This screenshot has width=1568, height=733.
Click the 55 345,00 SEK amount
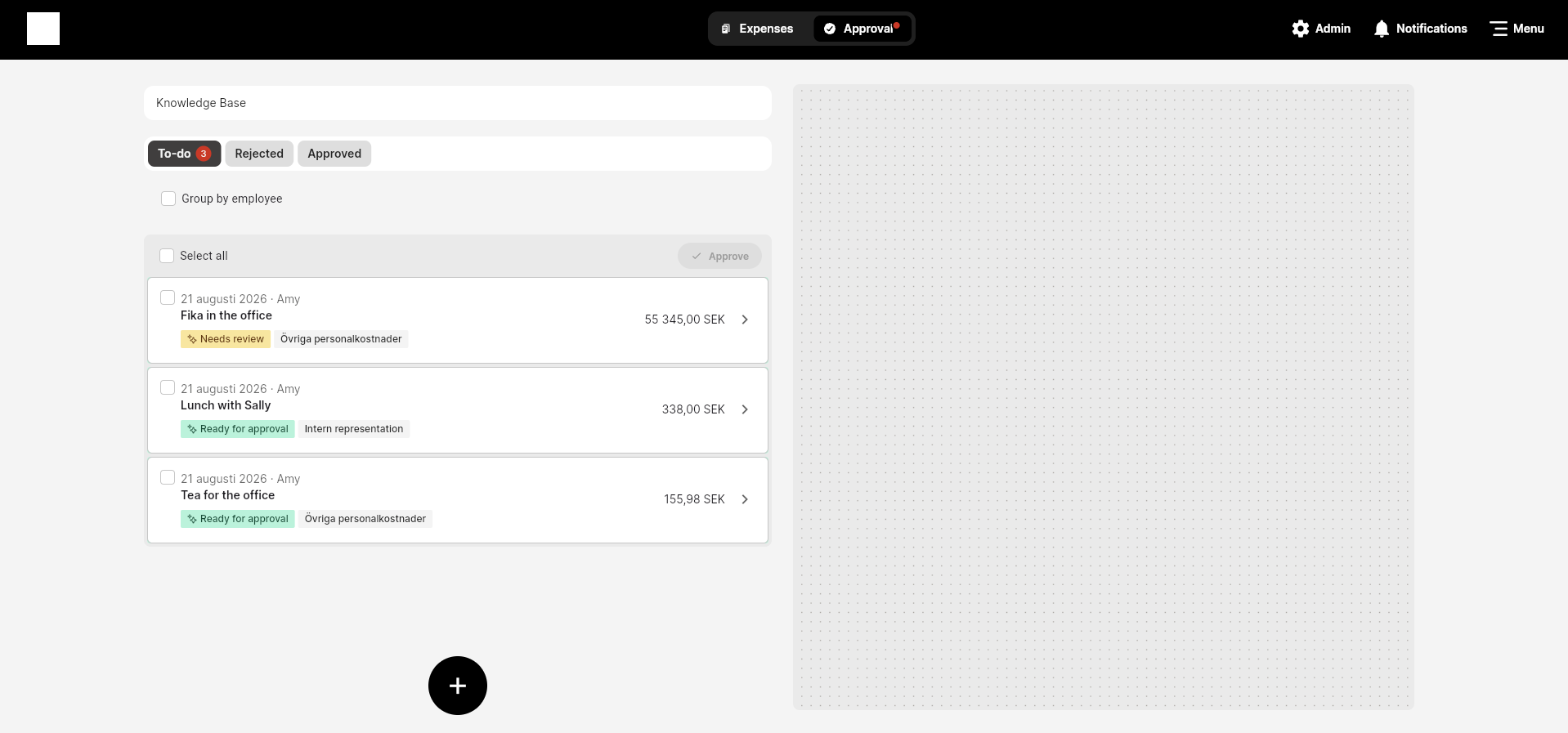tap(685, 320)
